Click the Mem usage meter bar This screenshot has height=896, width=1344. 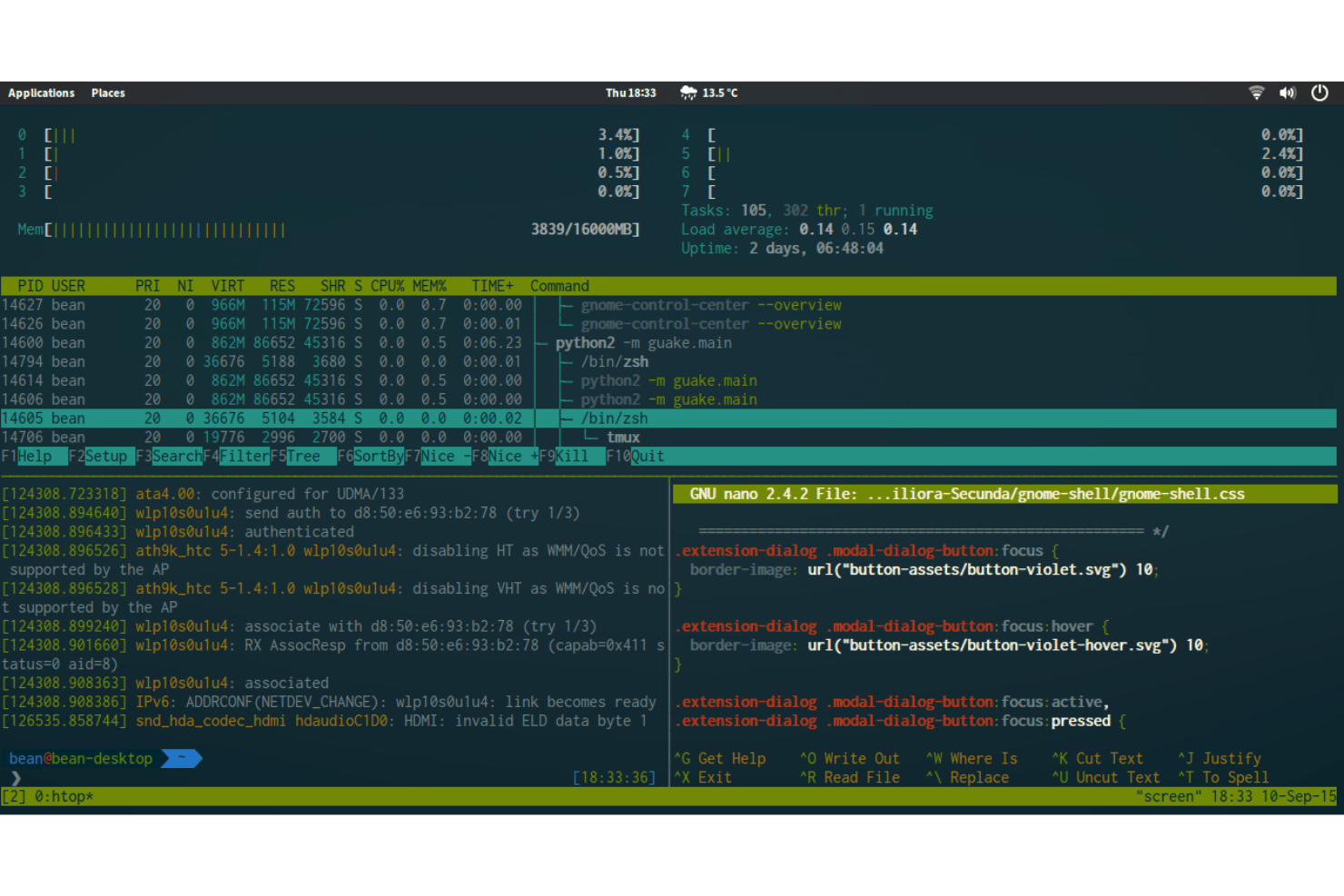tap(329, 230)
